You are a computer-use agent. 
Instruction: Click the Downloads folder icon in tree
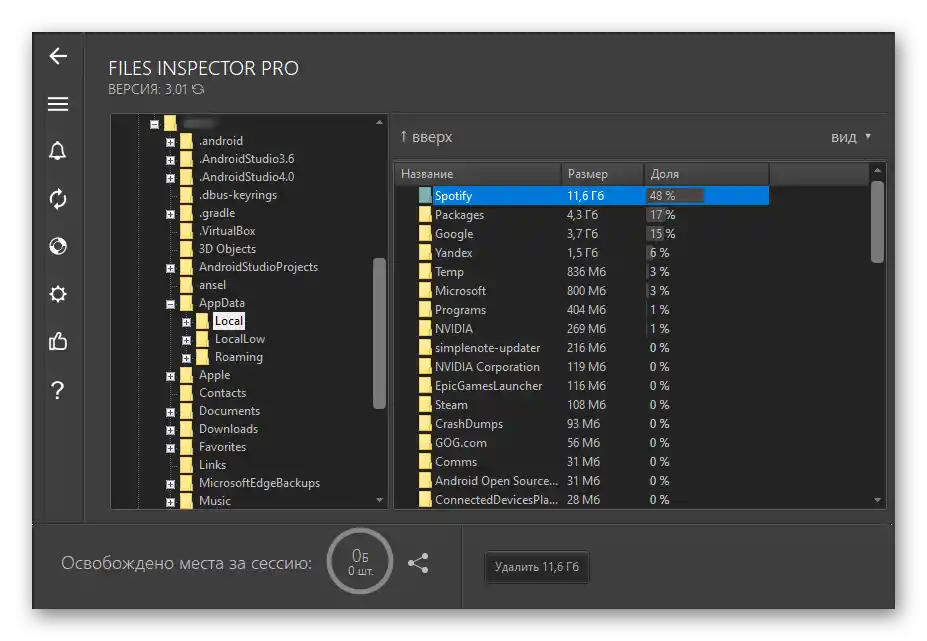coord(186,429)
